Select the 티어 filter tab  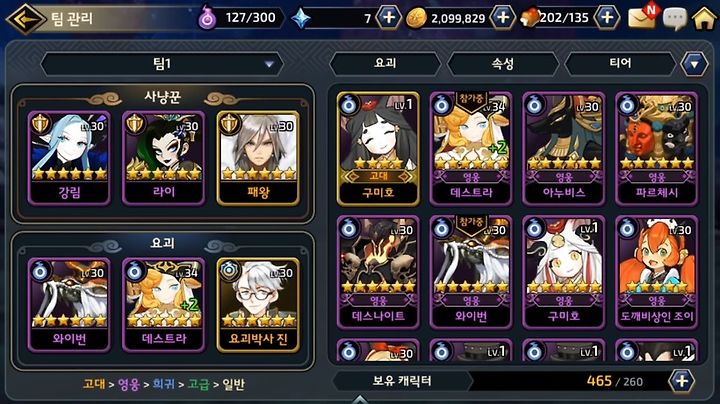(620, 63)
